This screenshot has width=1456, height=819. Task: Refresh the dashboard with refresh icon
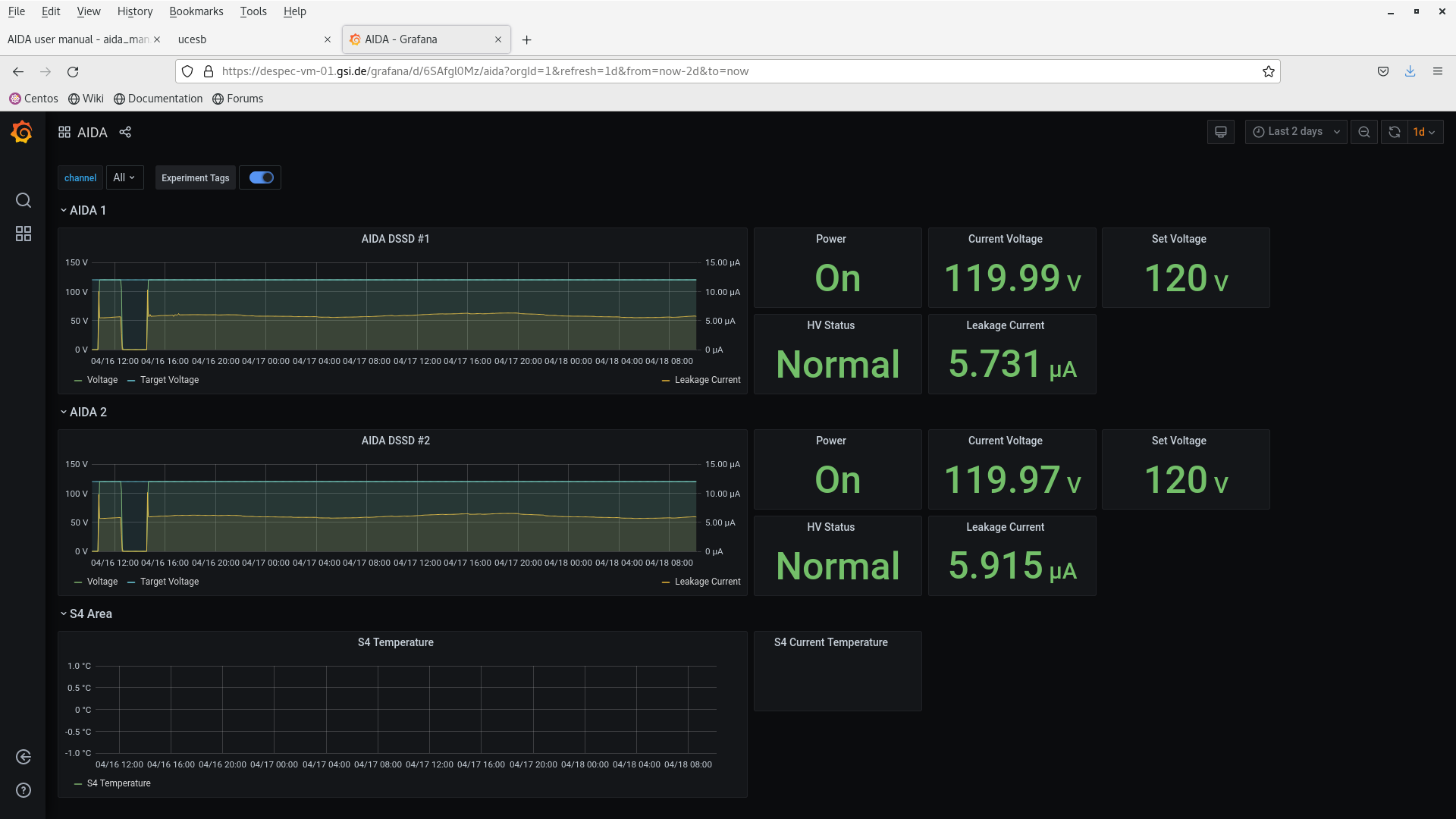(x=1394, y=132)
